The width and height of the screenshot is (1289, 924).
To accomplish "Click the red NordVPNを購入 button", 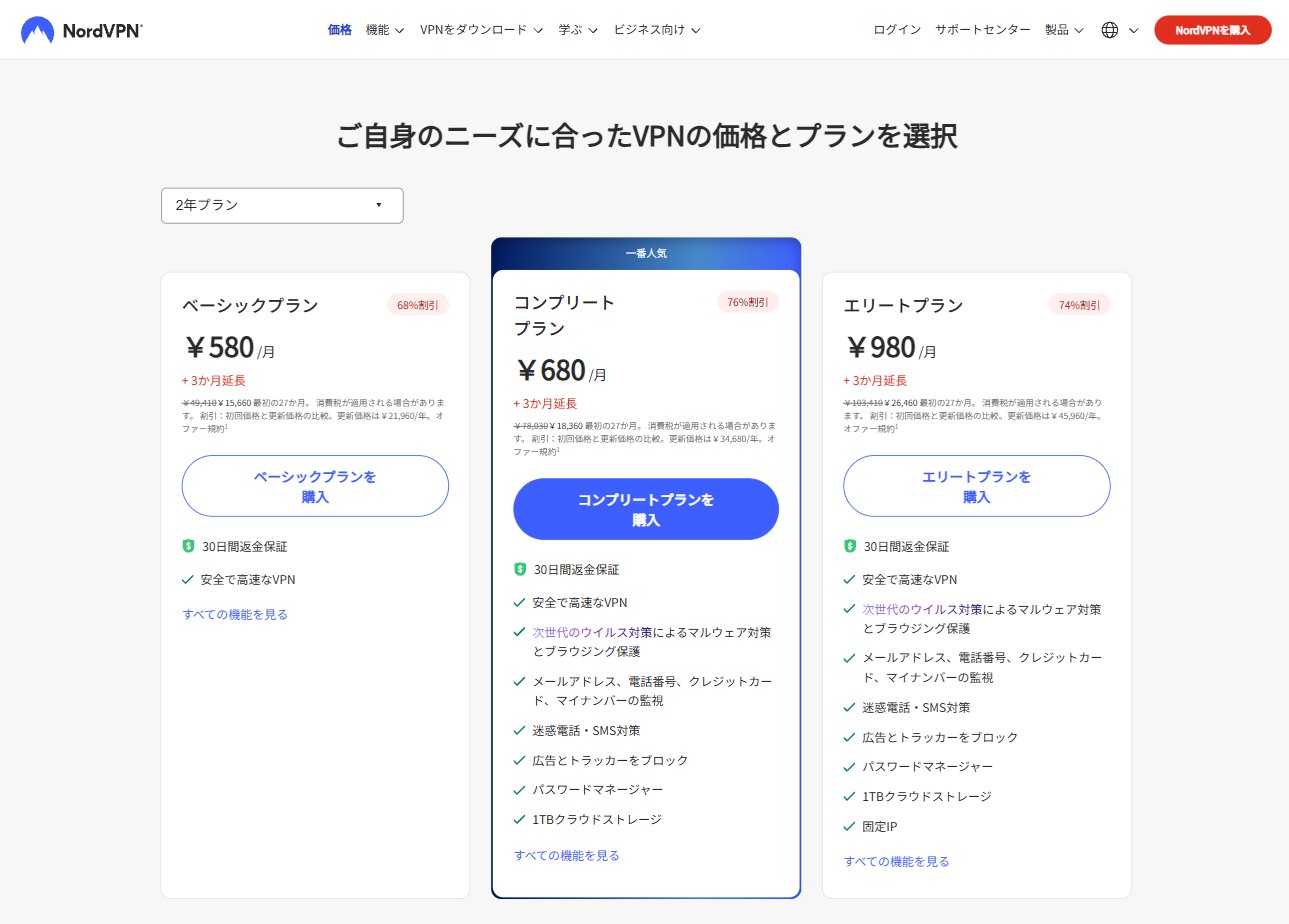I will point(1213,30).
